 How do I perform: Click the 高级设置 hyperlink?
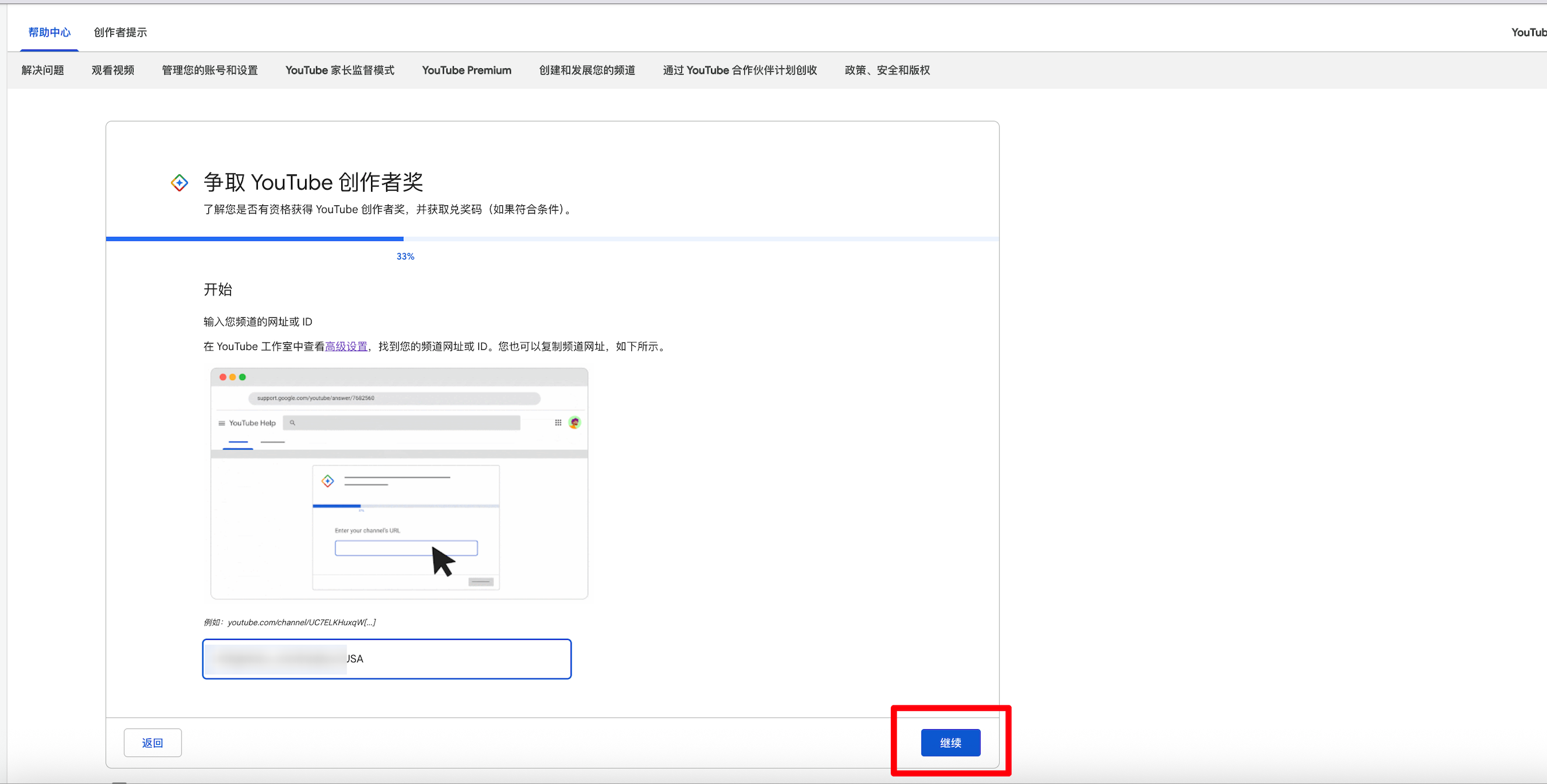346,346
